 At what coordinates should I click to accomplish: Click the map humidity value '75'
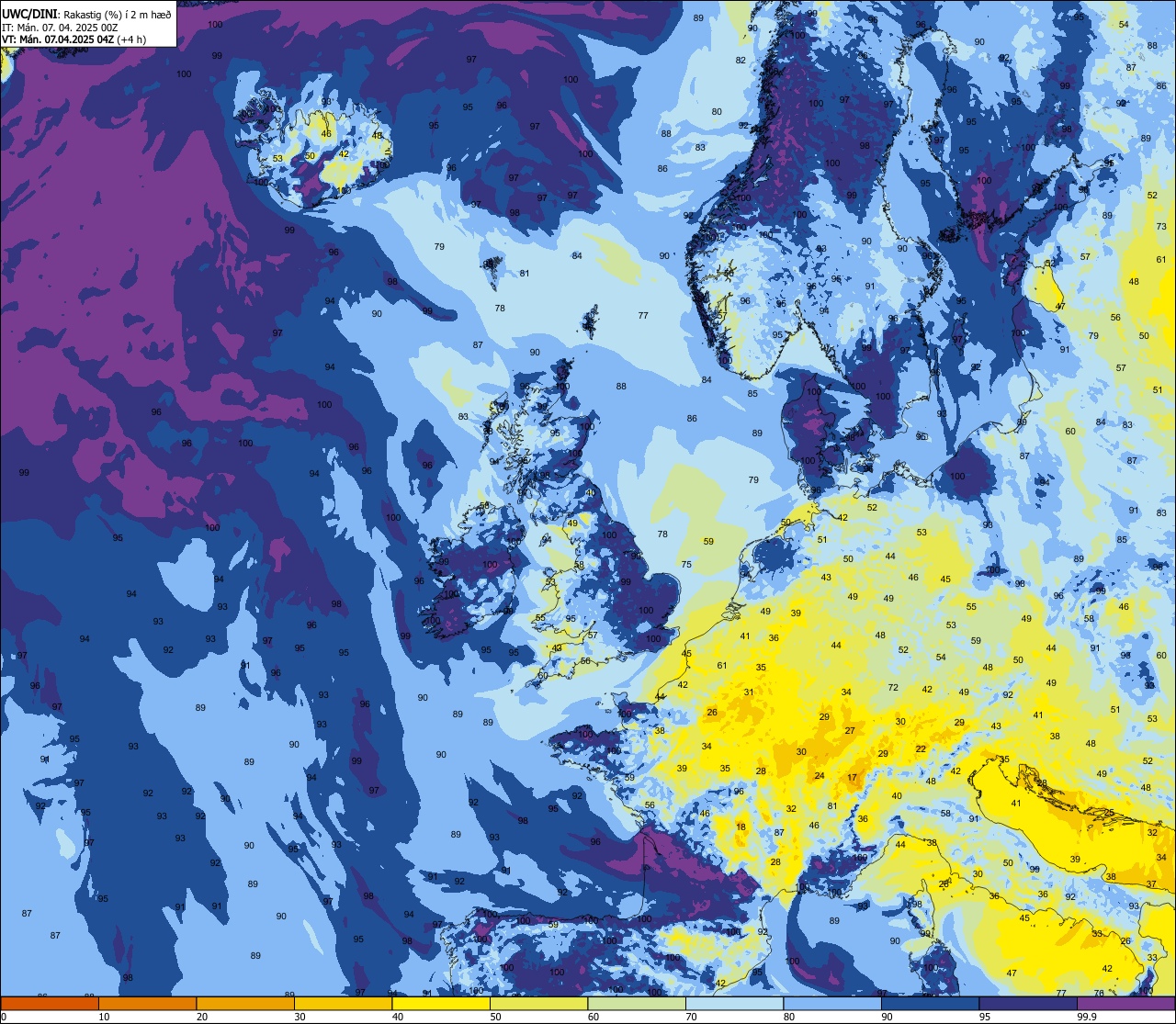(686, 564)
